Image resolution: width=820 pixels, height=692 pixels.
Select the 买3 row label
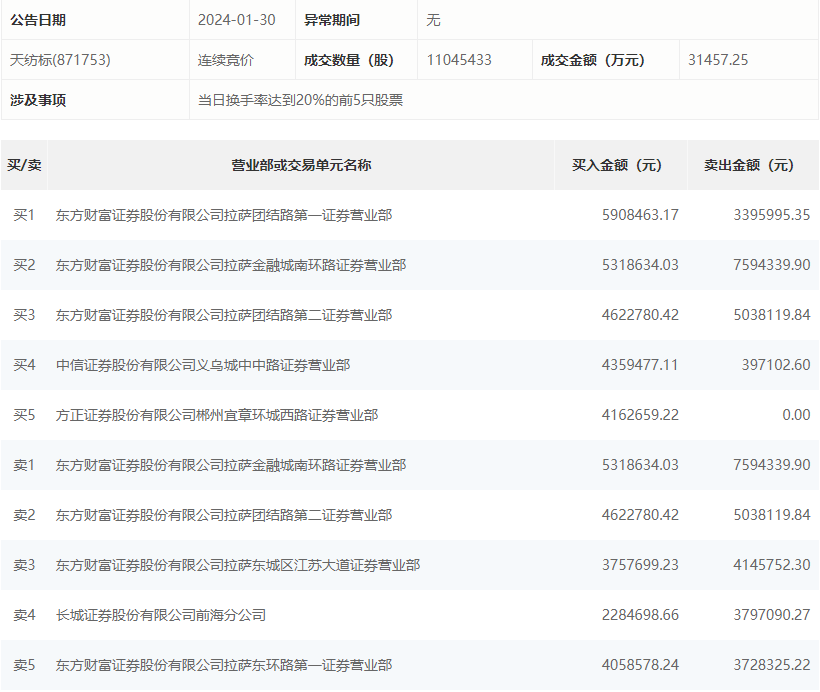tap(24, 315)
